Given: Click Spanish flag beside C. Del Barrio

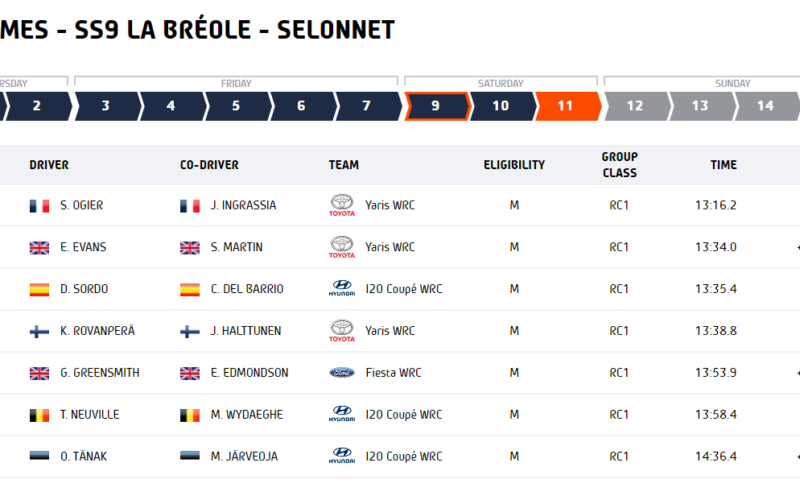Looking at the screenshot, I should [190, 289].
